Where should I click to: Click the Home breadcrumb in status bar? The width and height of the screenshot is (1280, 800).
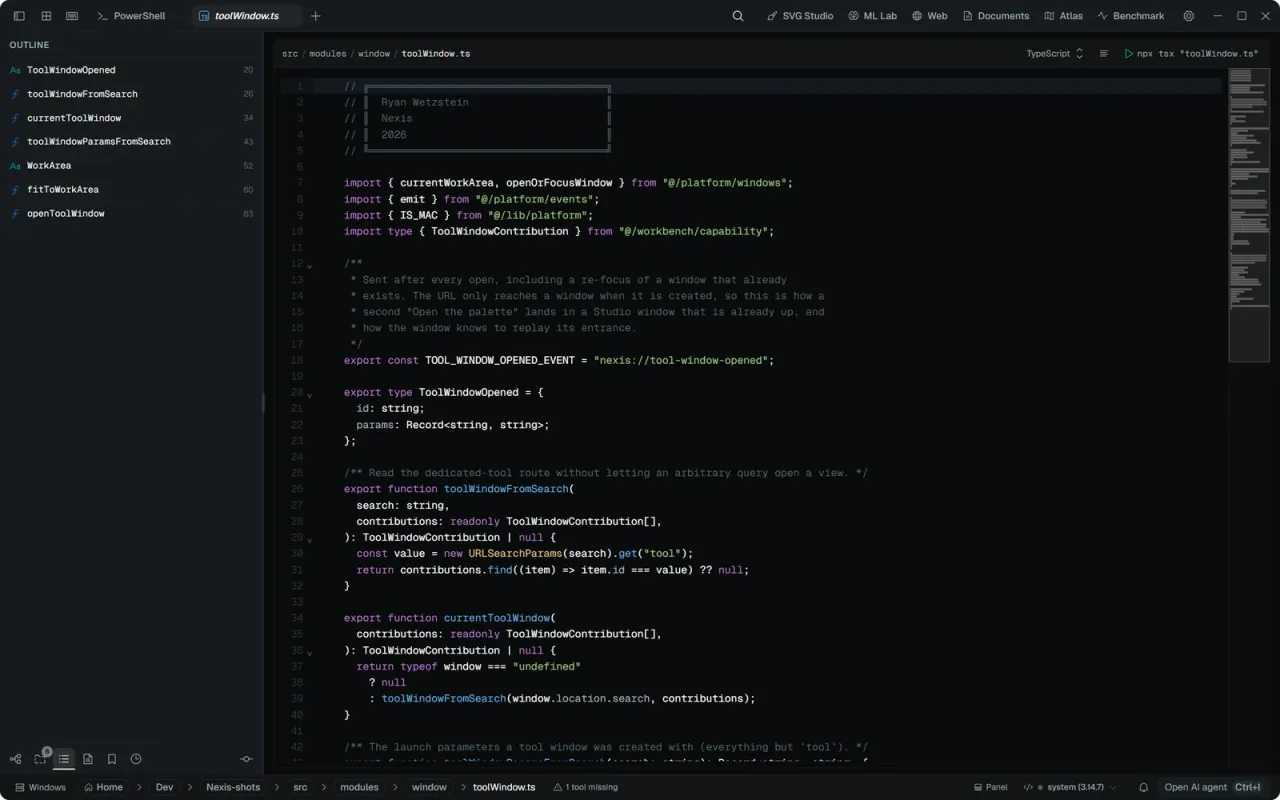(103, 787)
